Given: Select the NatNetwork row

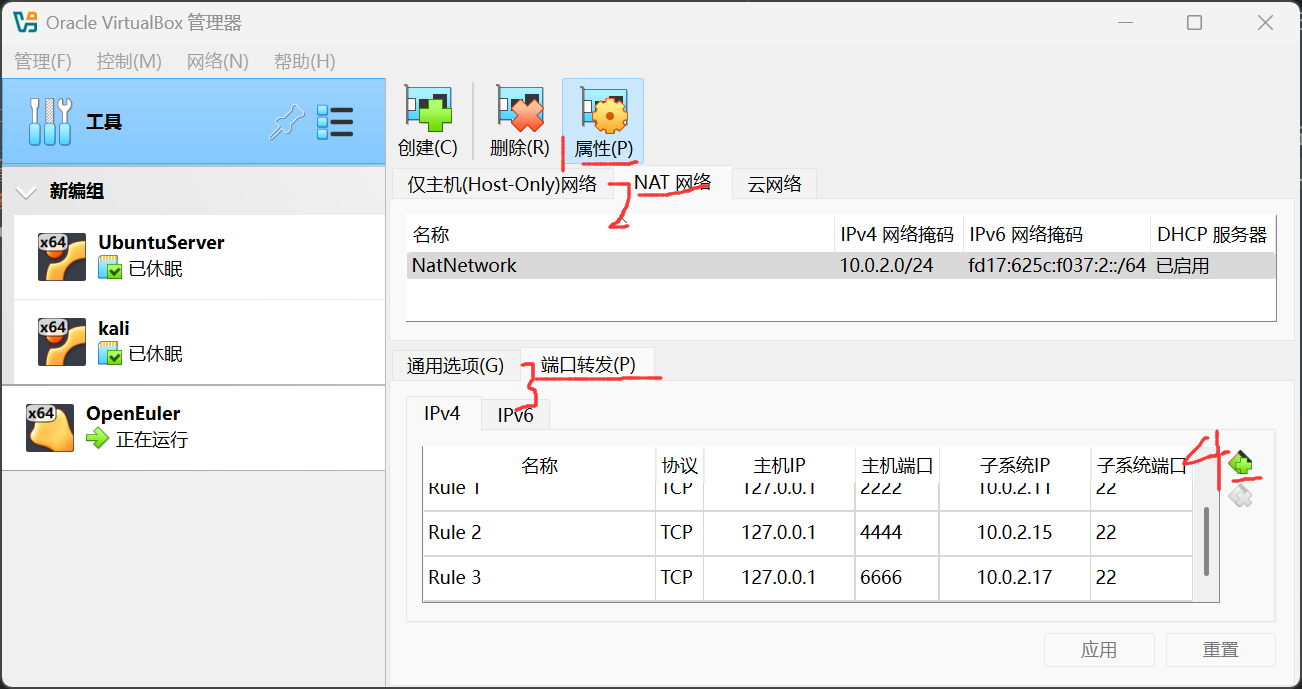Looking at the screenshot, I should coord(841,266).
